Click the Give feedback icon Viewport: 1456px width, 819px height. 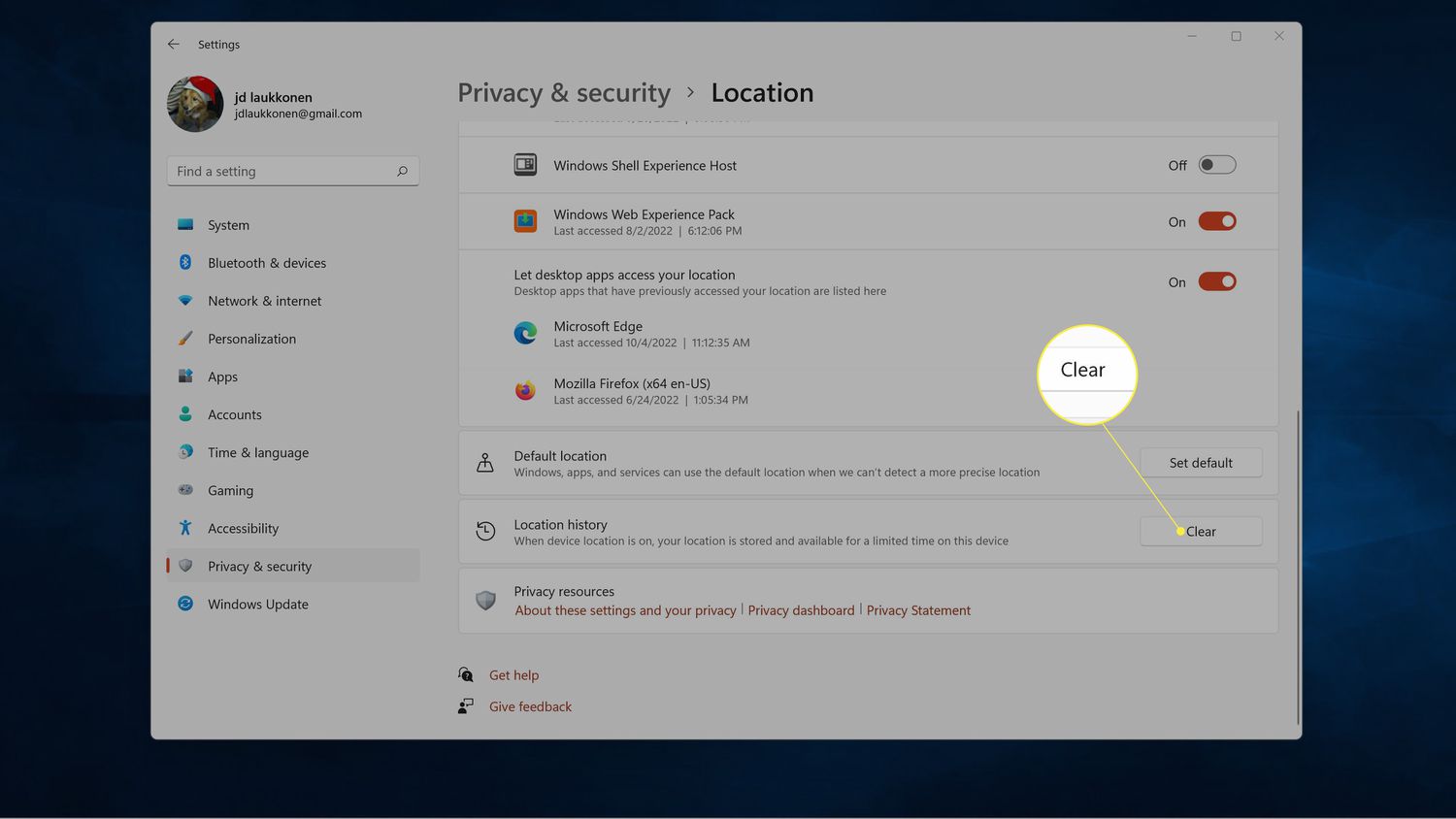click(x=466, y=706)
